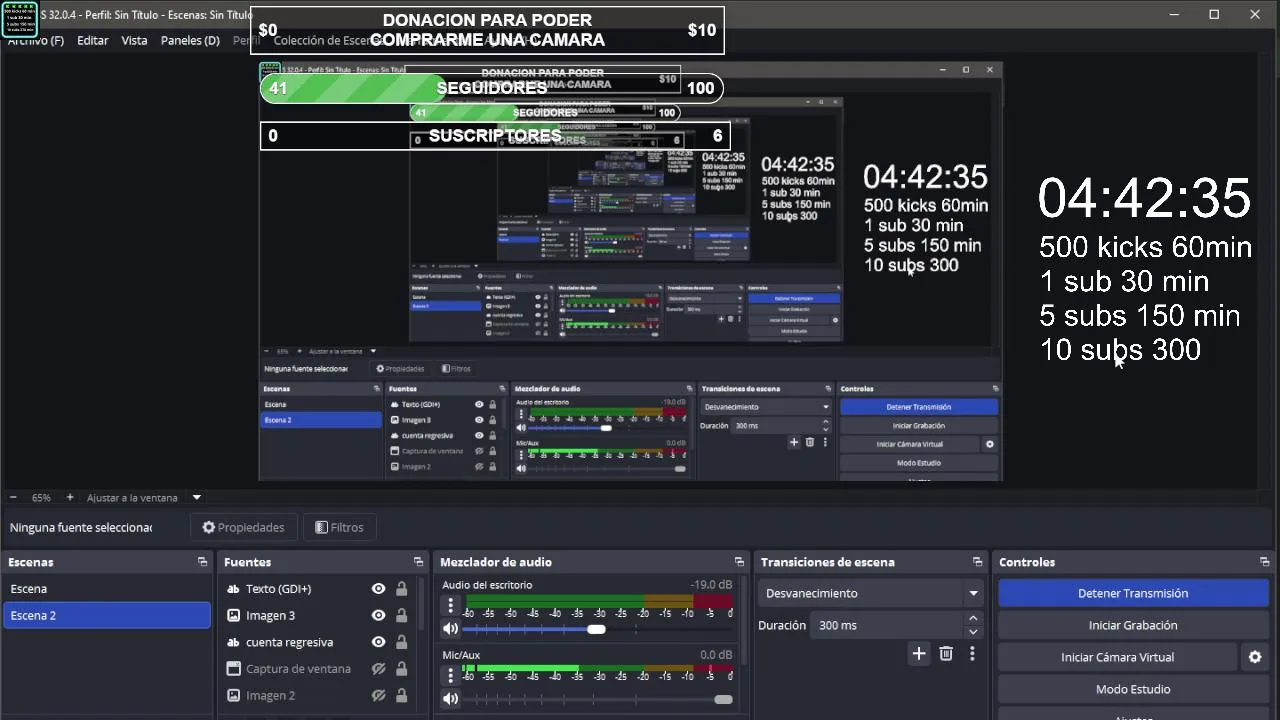
Task: Open source Propiedades
Action: pyautogui.click(x=243, y=527)
